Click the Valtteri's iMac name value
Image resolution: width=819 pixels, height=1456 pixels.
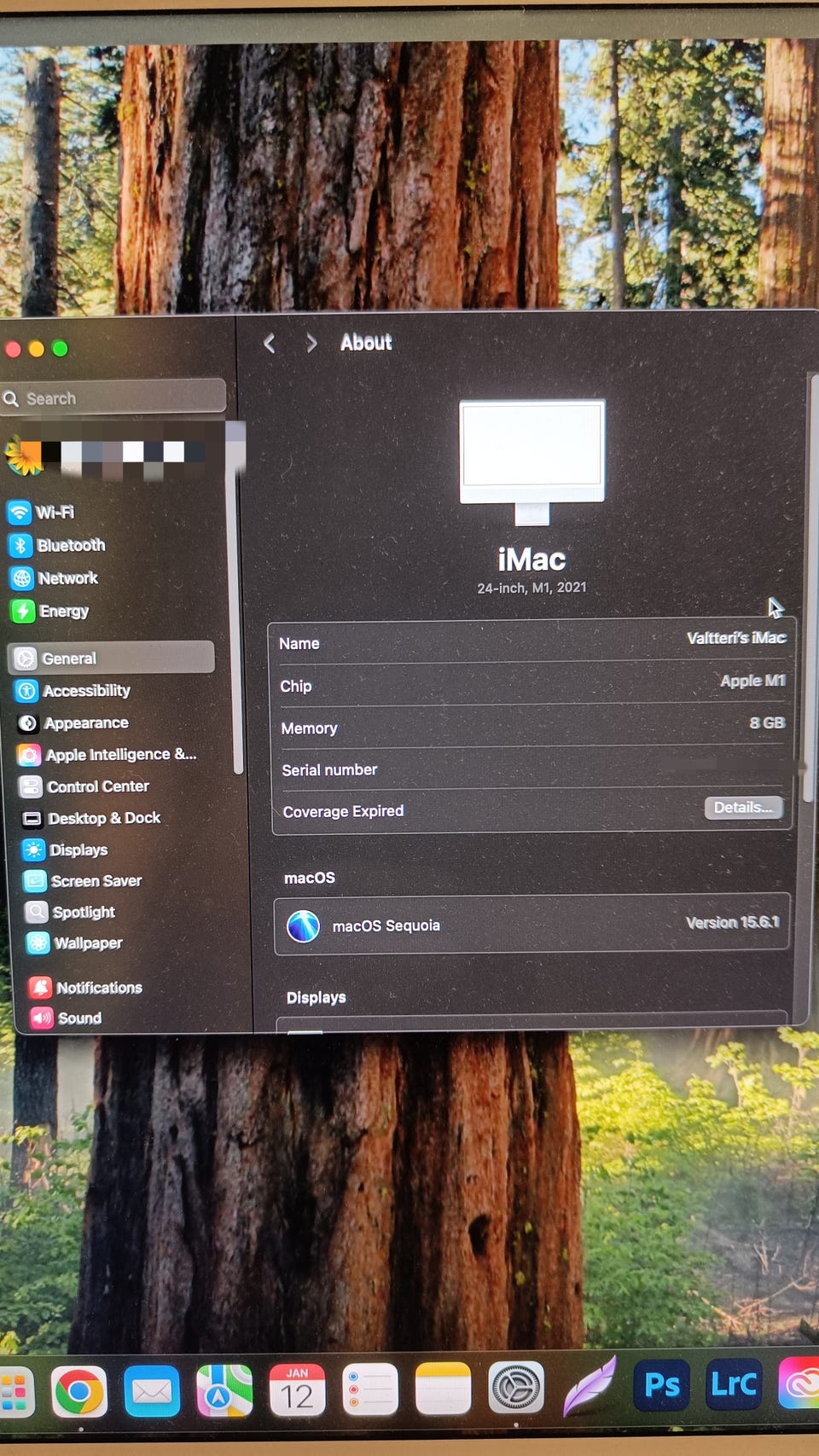click(736, 637)
